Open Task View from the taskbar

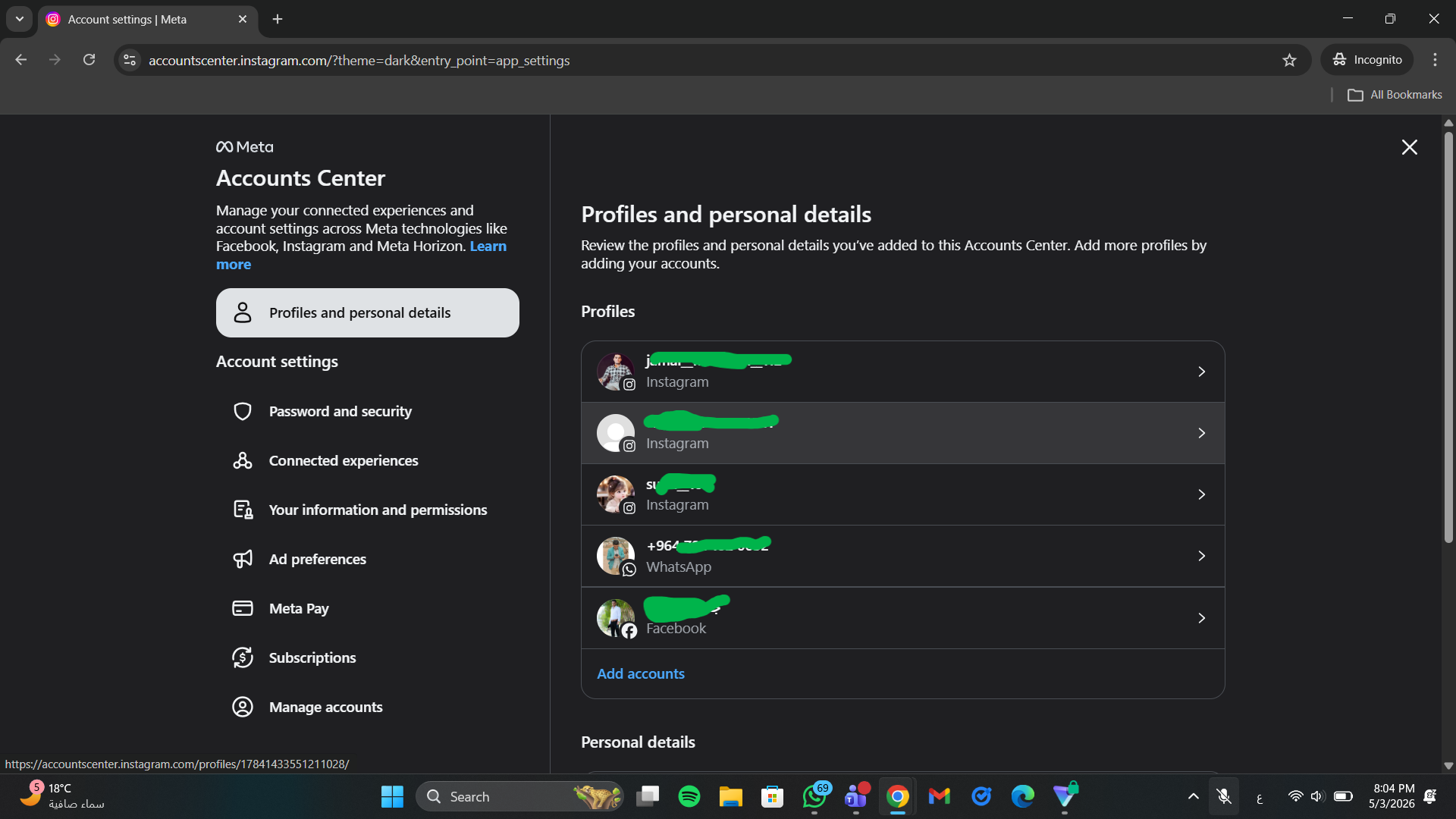648,796
